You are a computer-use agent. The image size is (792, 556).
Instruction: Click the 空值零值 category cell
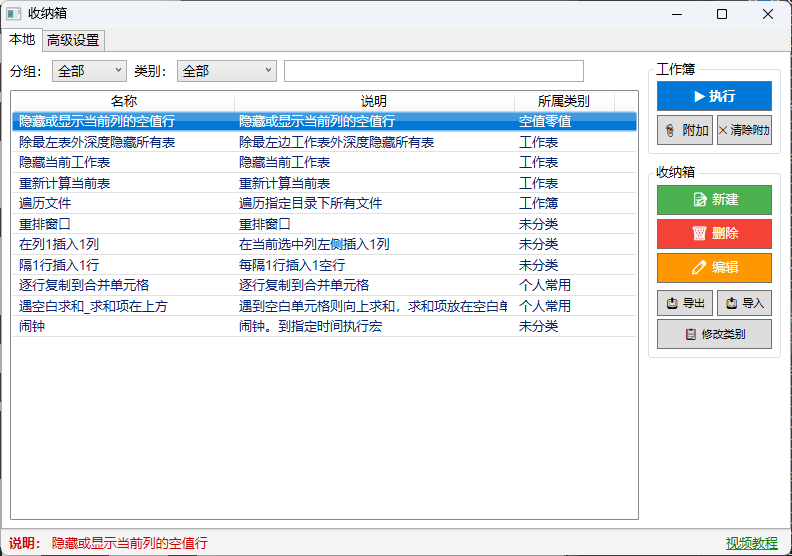[x=545, y=121]
